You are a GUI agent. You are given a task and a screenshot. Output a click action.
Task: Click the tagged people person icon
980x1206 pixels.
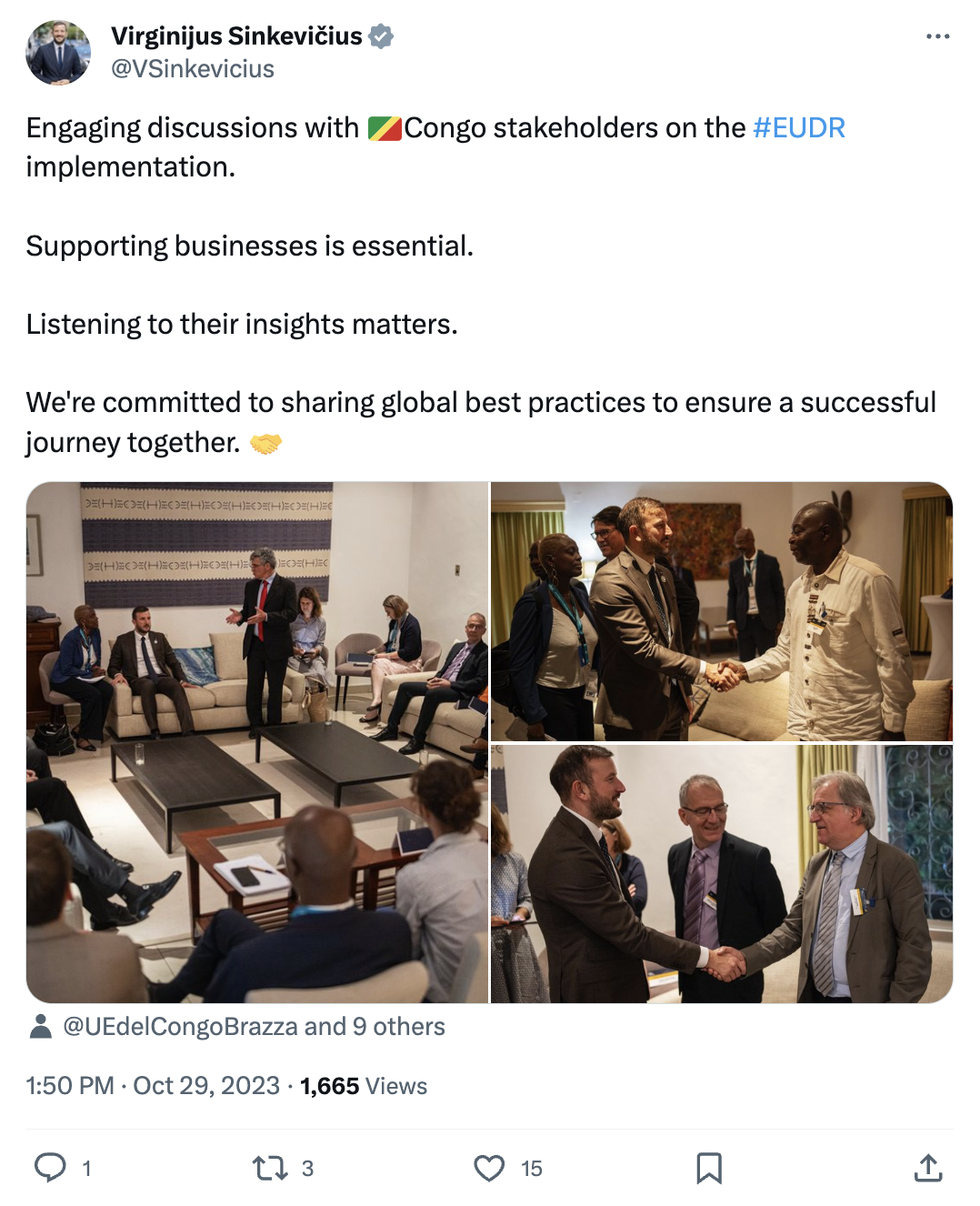[x=41, y=1027]
